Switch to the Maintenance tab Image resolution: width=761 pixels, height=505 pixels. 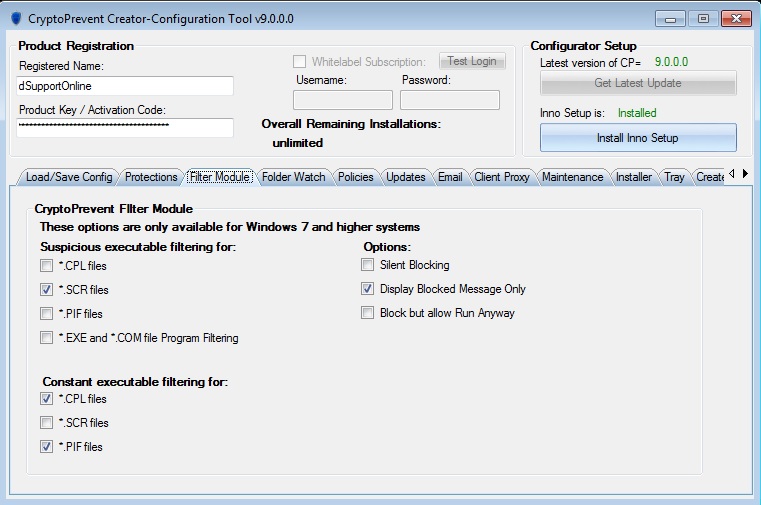coord(572,177)
